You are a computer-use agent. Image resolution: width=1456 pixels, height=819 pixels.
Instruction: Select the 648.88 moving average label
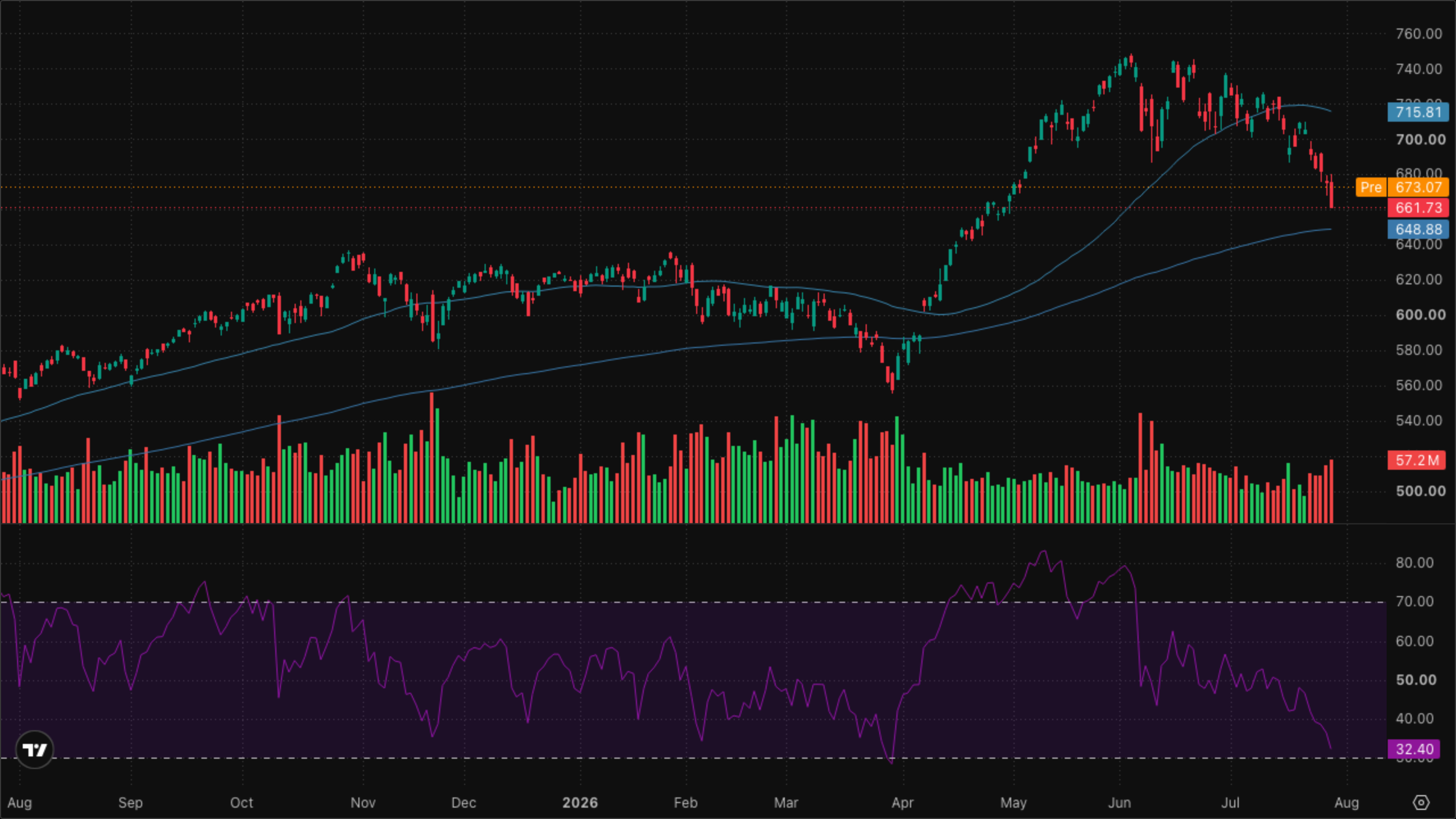click(1418, 229)
